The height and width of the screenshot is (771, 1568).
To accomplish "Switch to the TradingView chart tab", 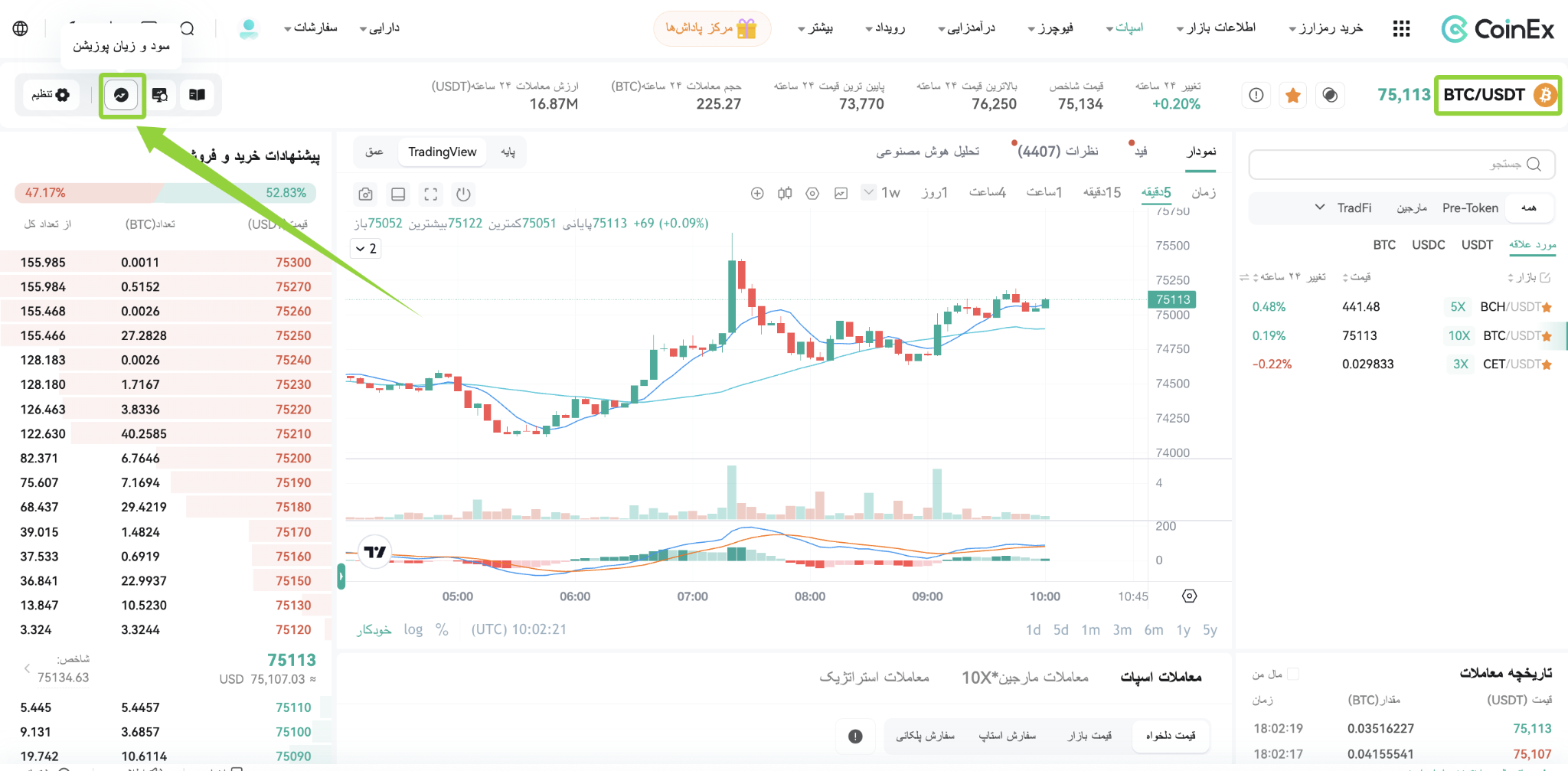I will point(443,152).
